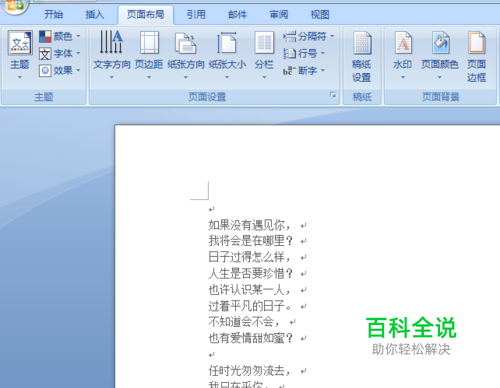The image size is (500, 388).
Task: Expand the 纸张方向 dropdown arrow
Action: [x=186, y=77]
